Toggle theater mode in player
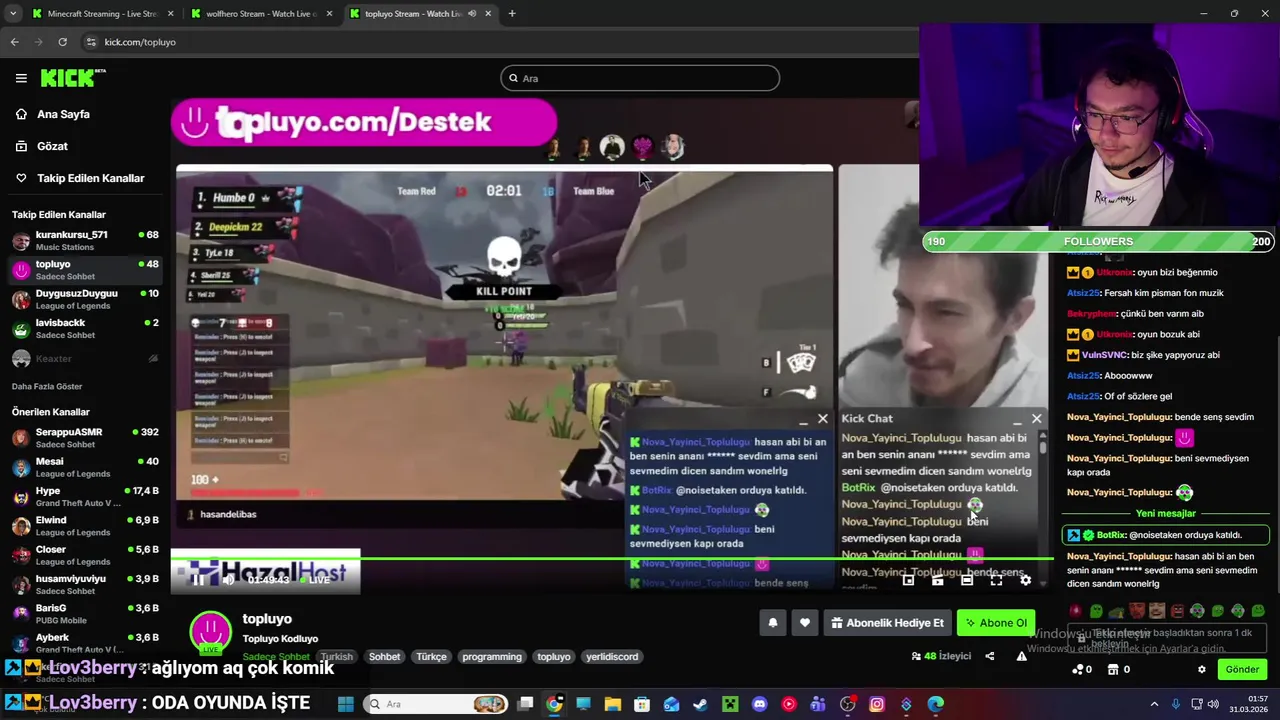This screenshot has height=720, width=1280. tap(966, 580)
